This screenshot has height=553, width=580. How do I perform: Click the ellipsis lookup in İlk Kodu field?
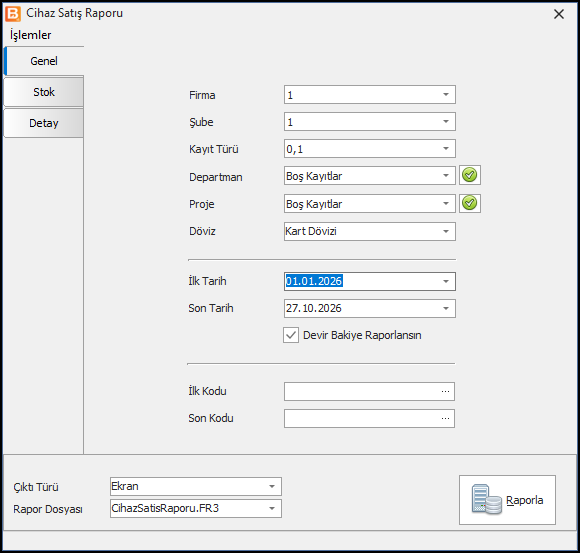click(x=445, y=391)
